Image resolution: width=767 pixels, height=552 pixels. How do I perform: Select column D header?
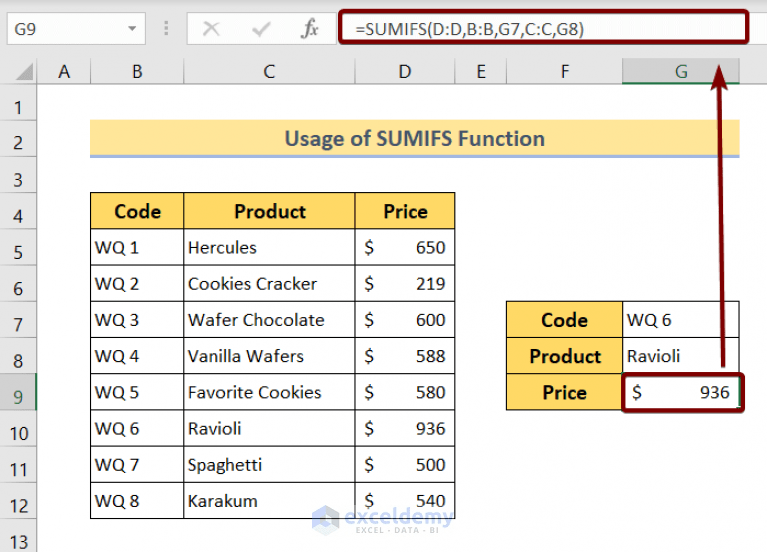pyautogui.click(x=405, y=71)
